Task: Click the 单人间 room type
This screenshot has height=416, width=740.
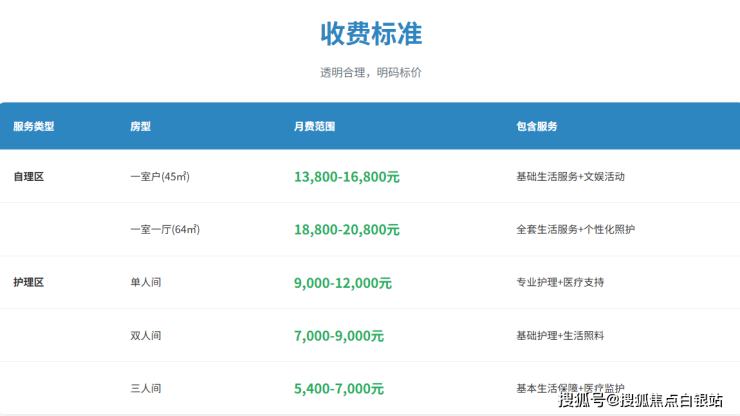Action: (x=145, y=283)
